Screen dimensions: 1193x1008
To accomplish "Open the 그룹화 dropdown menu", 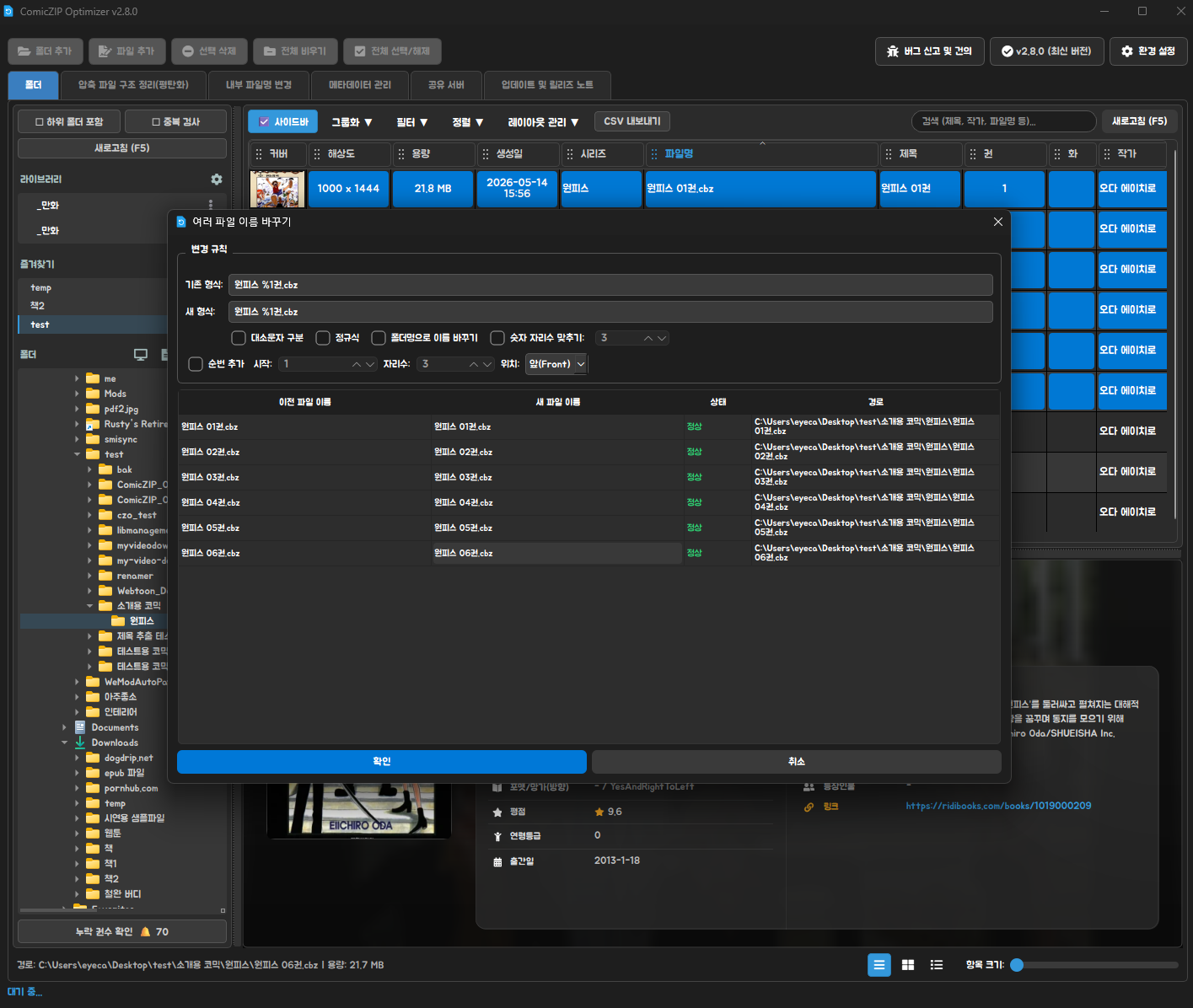I will point(352,122).
